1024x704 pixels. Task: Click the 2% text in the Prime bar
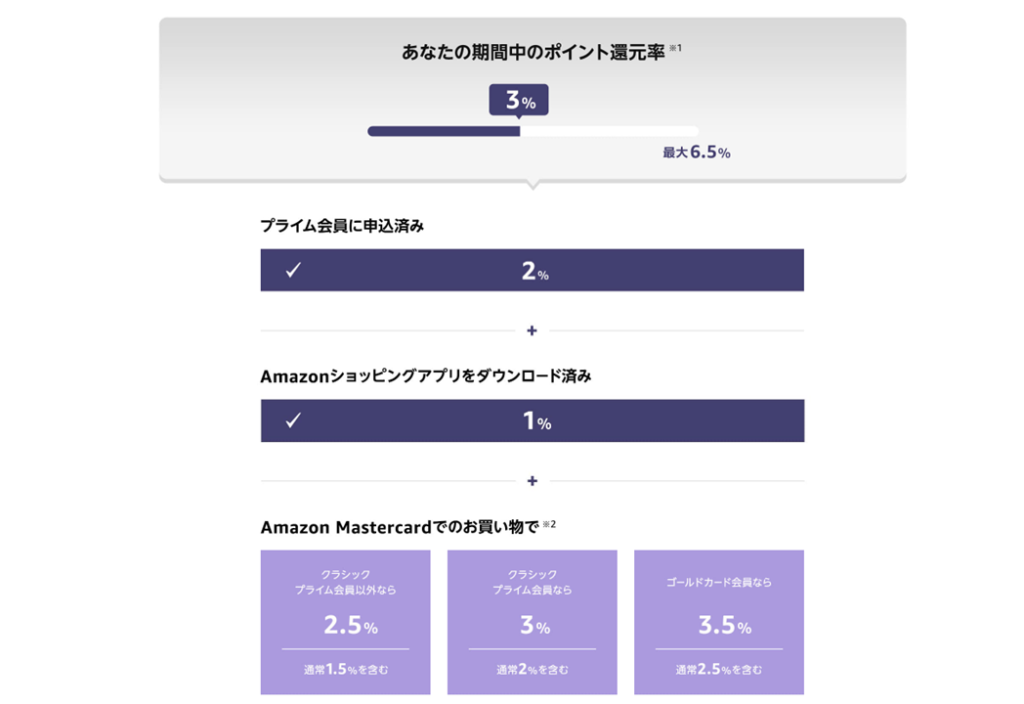click(x=535, y=271)
